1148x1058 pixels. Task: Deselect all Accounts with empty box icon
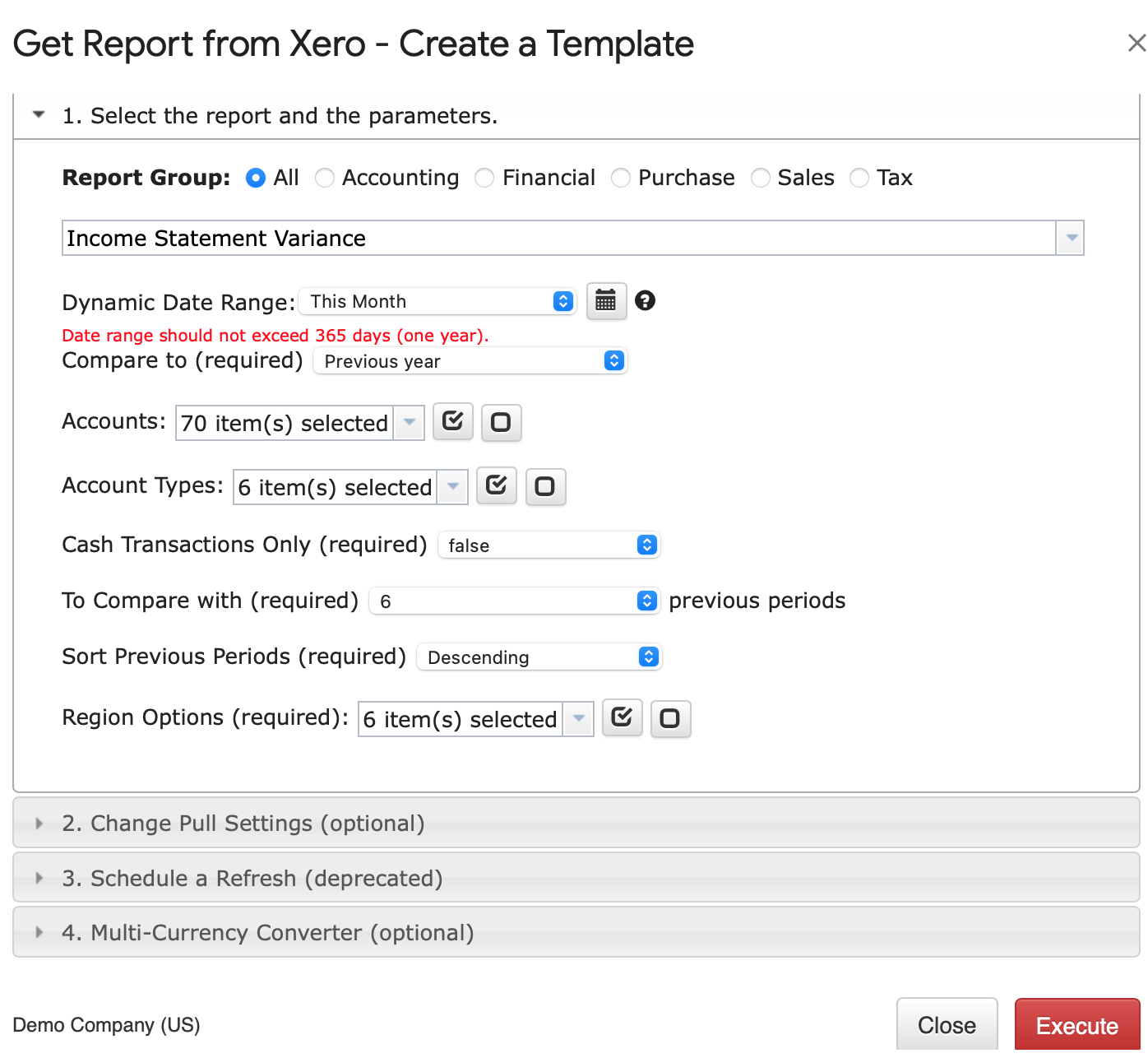(501, 423)
